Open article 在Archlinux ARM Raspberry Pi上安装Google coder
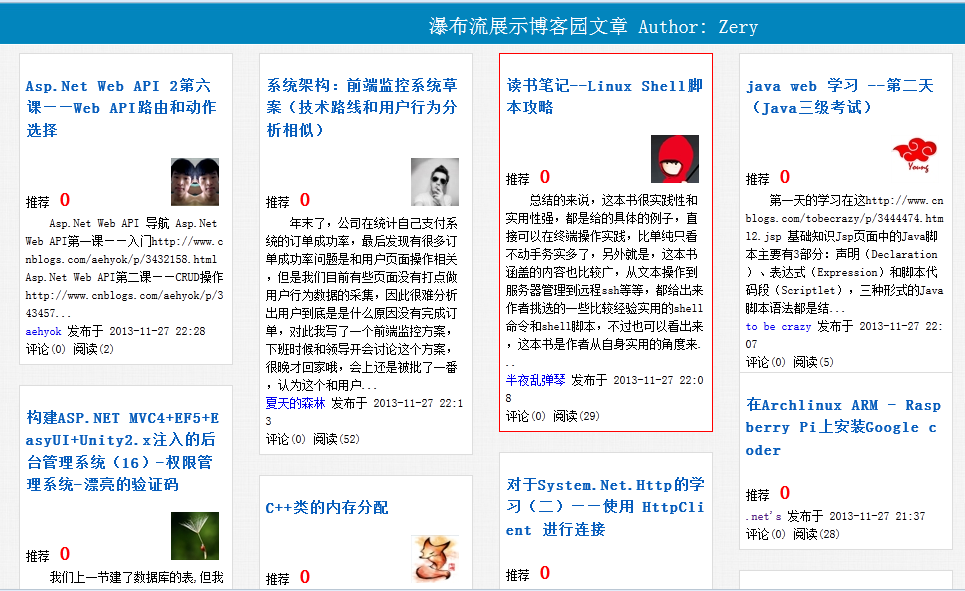Image resolution: width=965 pixels, height=591 pixels. [x=843, y=427]
